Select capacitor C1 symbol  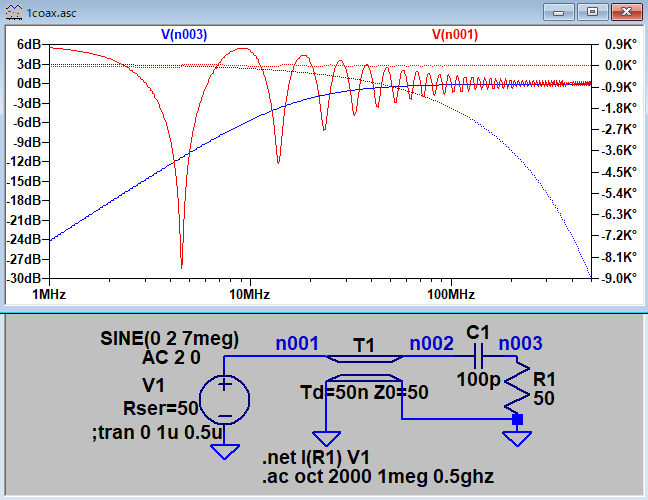pyautogui.click(x=478, y=356)
